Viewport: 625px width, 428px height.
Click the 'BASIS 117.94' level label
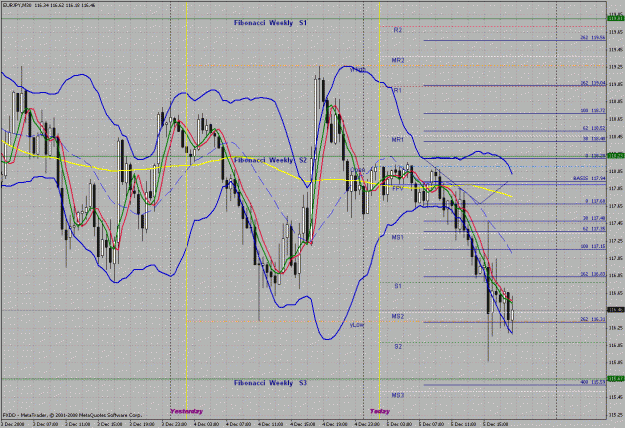pos(590,179)
